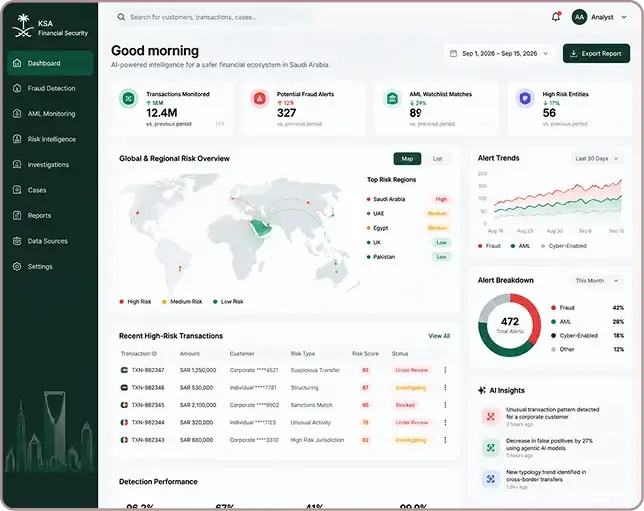Open AML Monitoring section
644x511 pixels.
[x=50, y=114]
